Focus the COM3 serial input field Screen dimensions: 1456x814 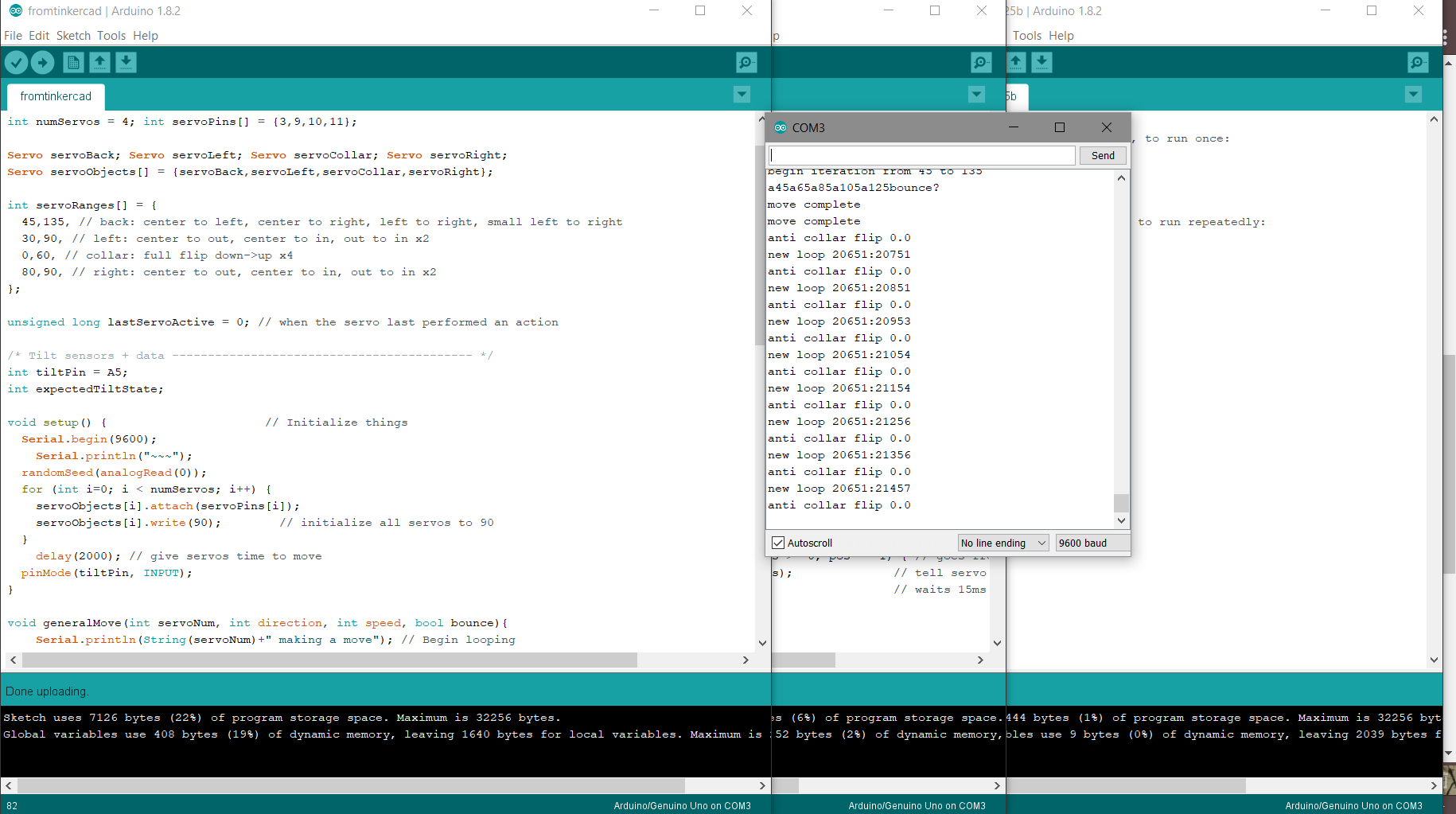coord(922,155)
